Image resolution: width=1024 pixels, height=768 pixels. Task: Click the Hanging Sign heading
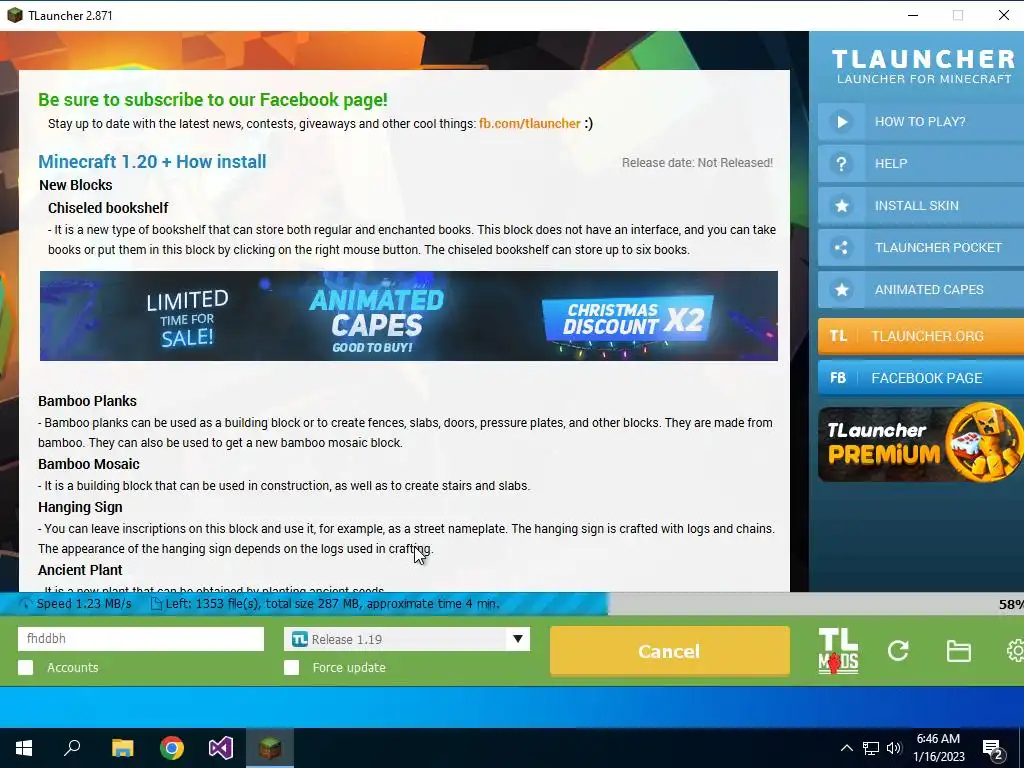pyautogui.click(x=80, y=507)
